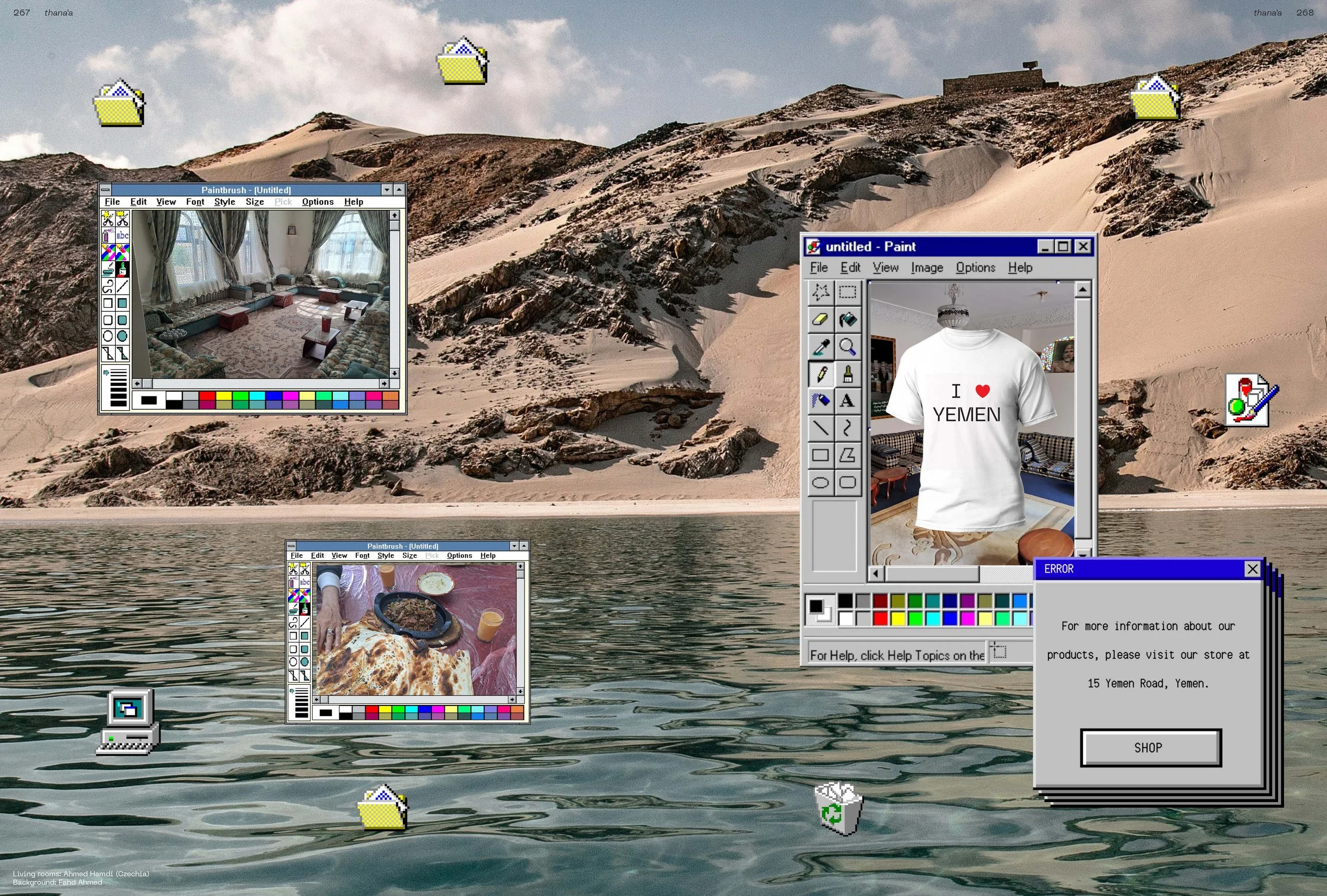Open the Recycle Bin icon
This screenshot has width=1327, height=896.
click(x=838, y=809)
